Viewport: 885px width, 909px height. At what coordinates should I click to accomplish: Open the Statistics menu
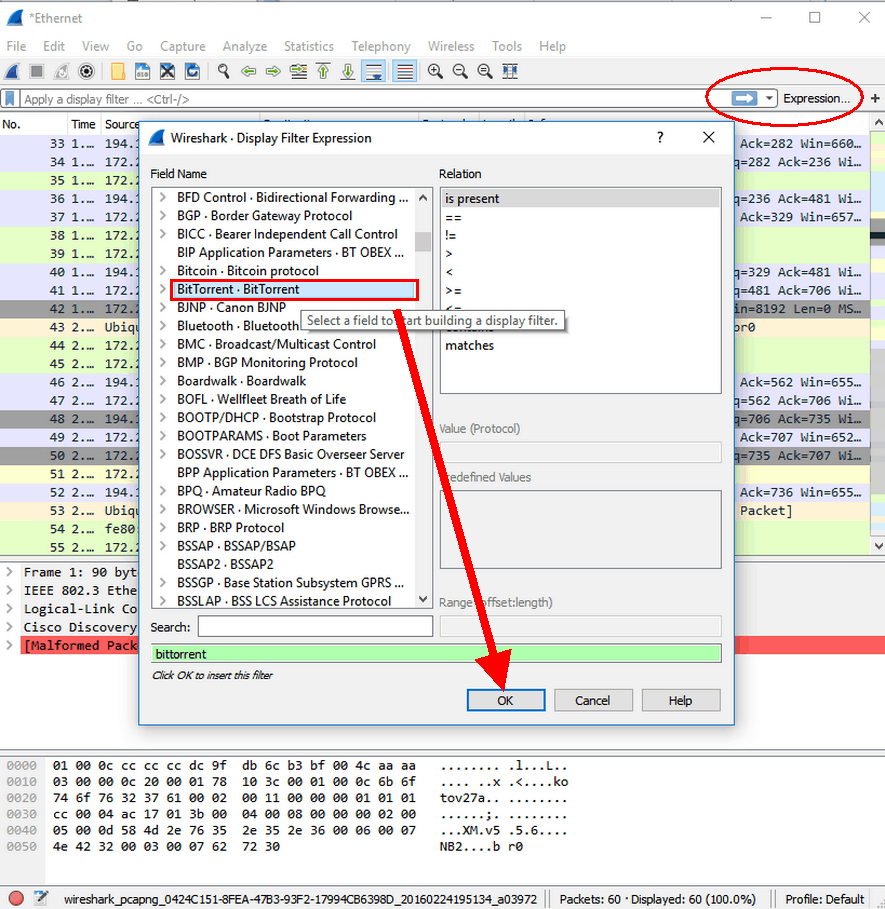tap(308, 46)
